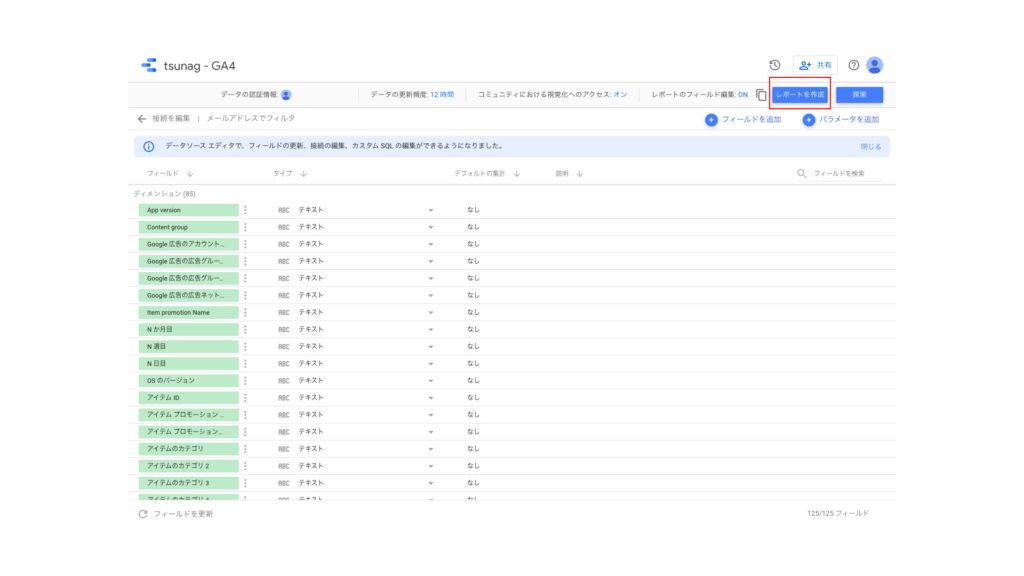
Task: Open type dropdown for アイテム ID row
Action: click(x=431, y=398)
